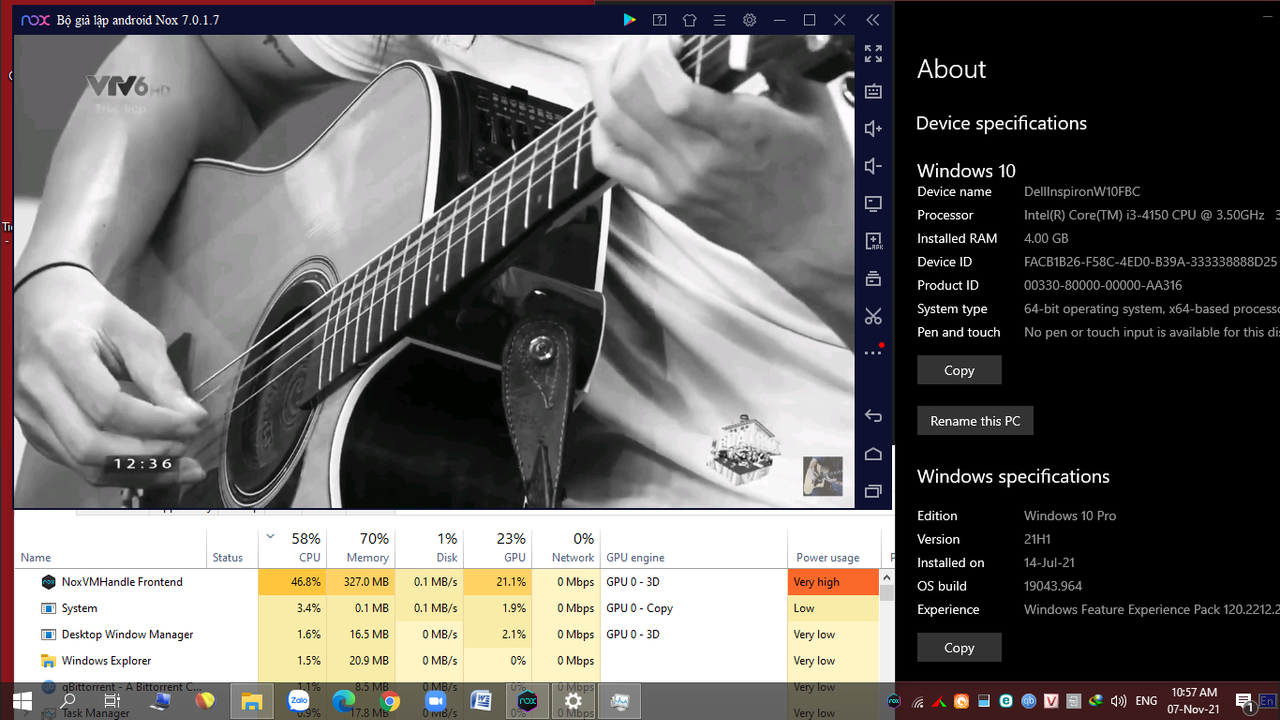Sort processes by Disk column
This screenshot has height=720, width=1280.
pos(429,547)
